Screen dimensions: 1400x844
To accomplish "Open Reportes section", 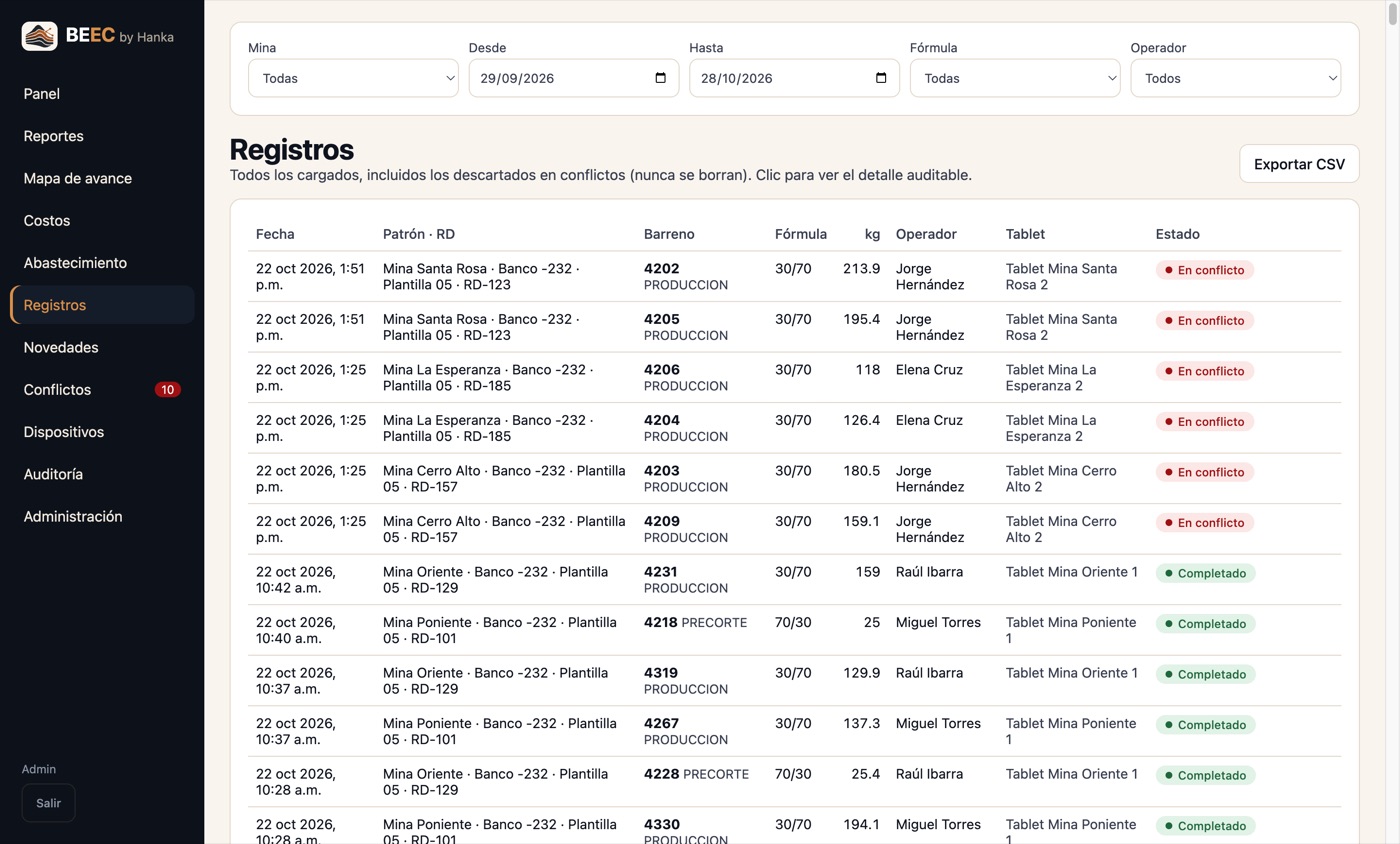I will pos(102,136).
